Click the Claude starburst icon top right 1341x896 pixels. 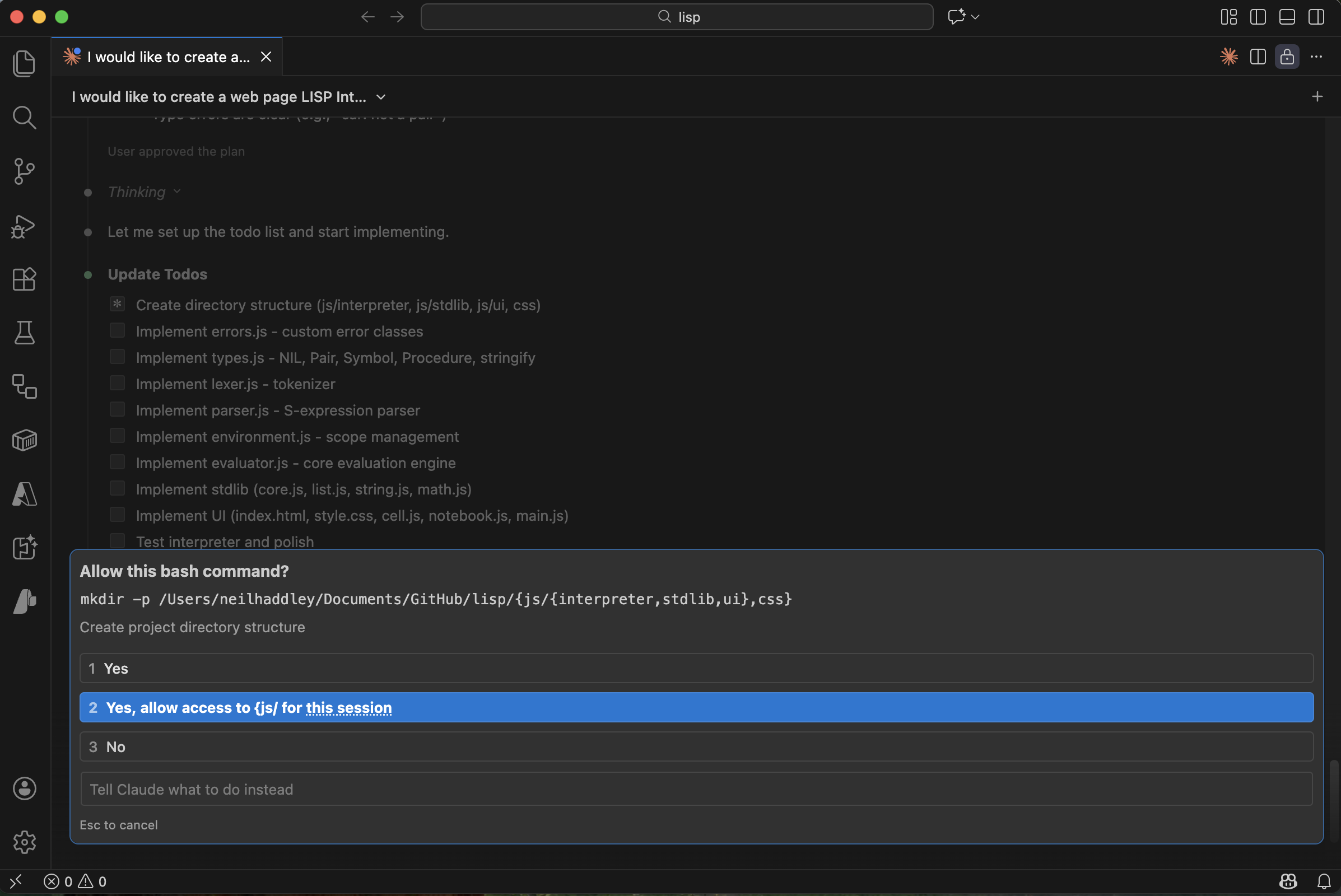(x=1228, y=57)
